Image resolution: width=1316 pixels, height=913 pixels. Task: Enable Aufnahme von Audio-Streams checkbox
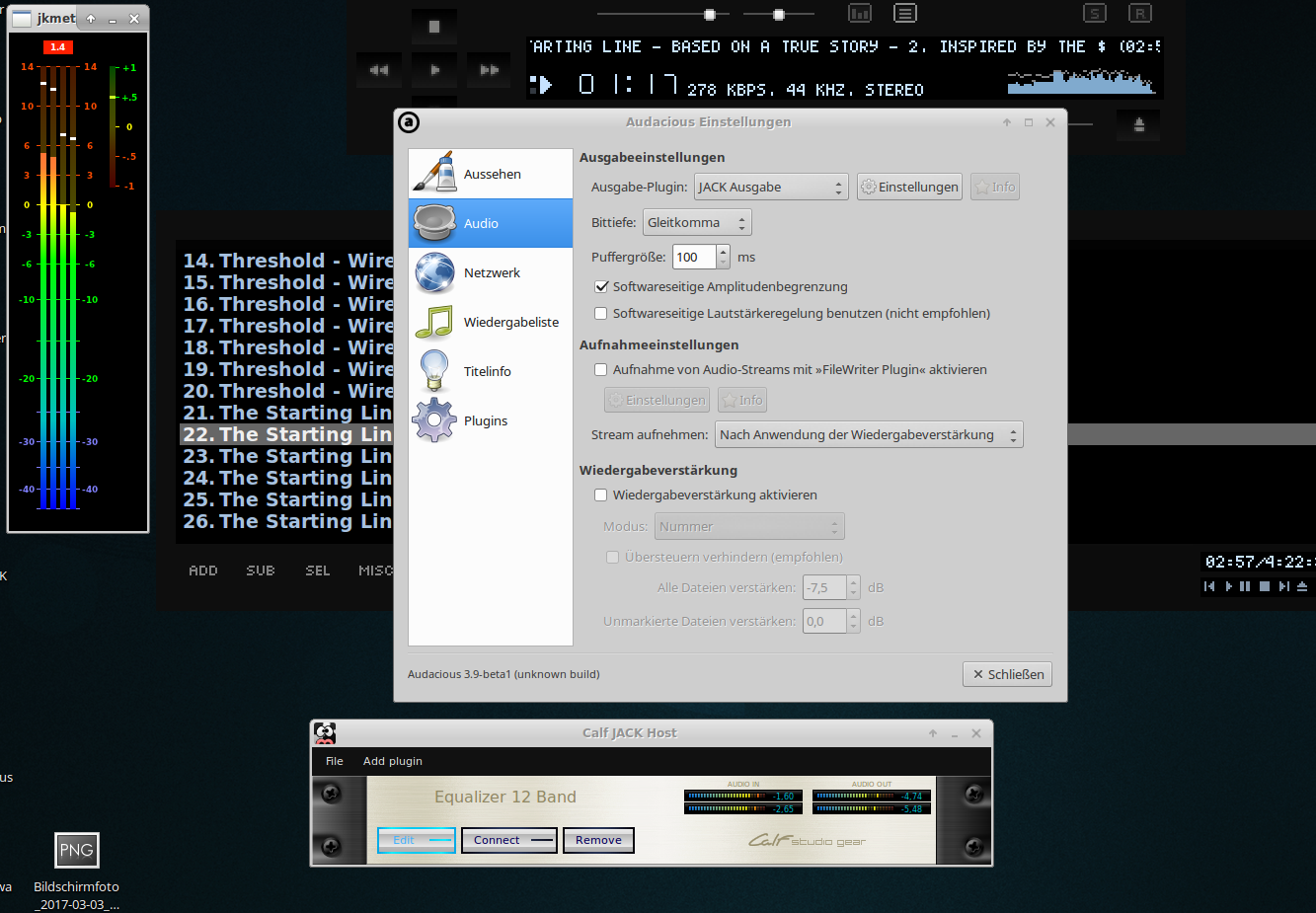(x=600, y=369)
